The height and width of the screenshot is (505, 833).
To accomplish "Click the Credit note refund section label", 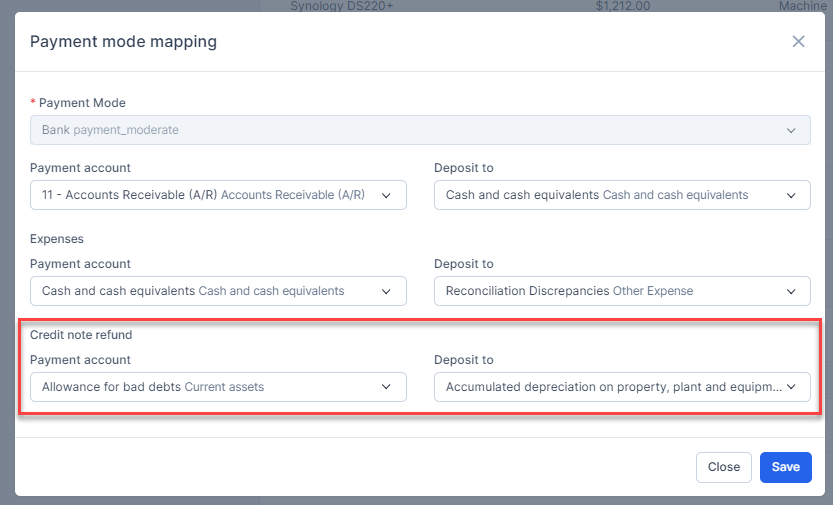I will pos(81,335).
